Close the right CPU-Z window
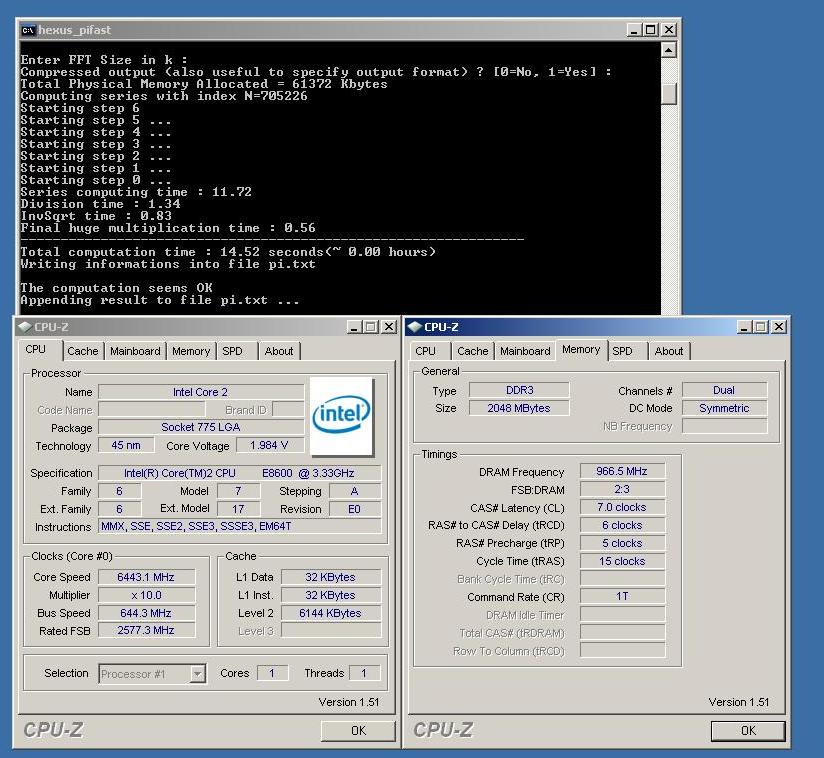 tap(778, 326)
